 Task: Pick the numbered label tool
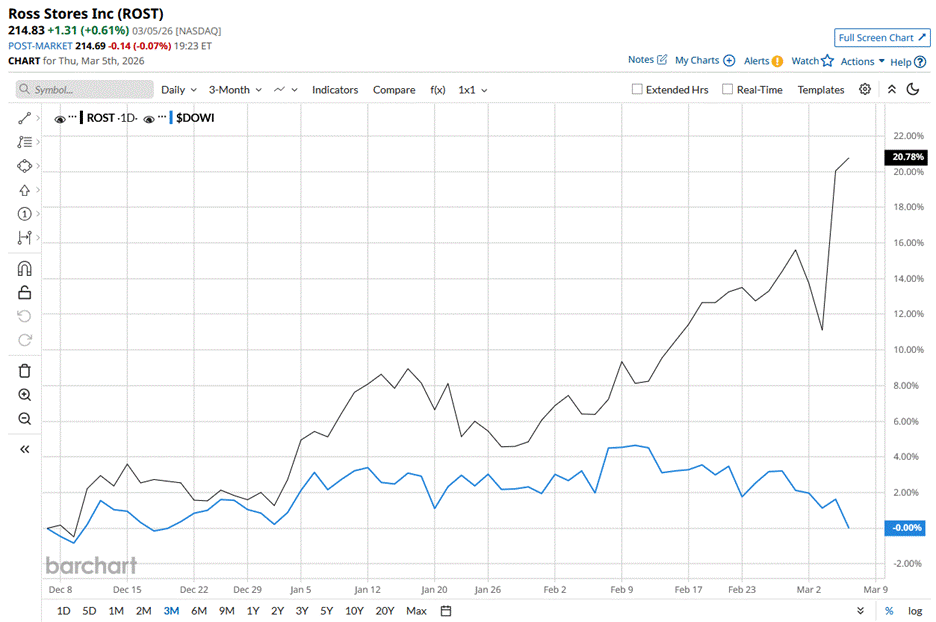pos(24,214)
